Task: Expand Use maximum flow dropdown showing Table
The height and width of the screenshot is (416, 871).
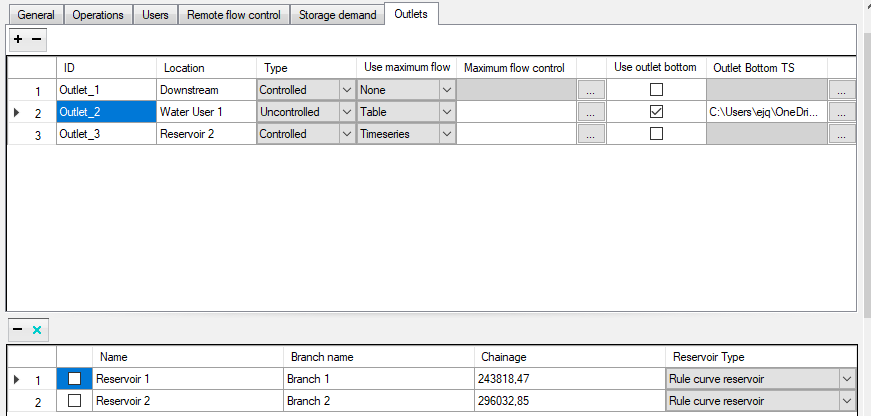Action: click(447, 112)
